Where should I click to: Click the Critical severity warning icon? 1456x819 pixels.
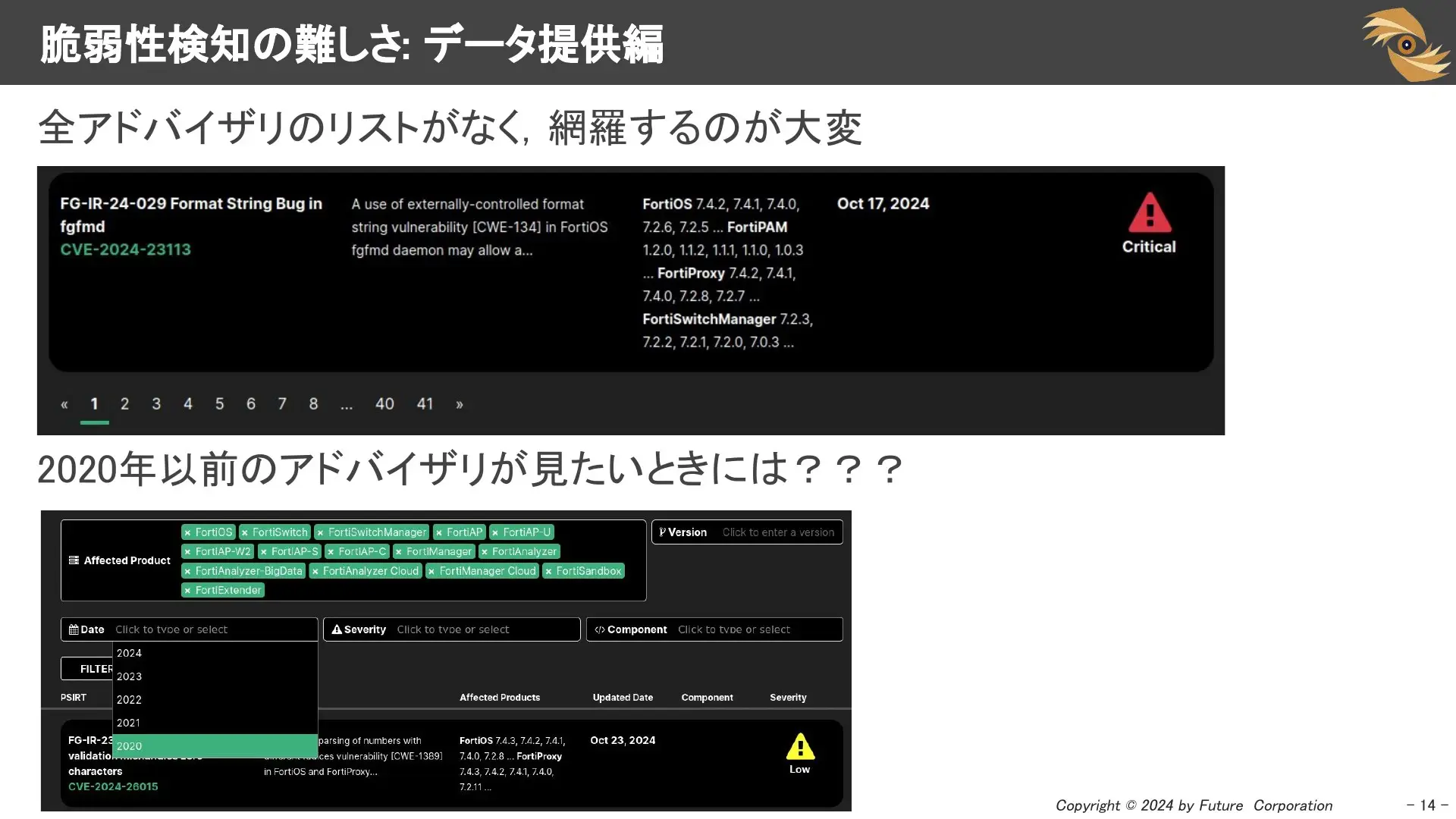coord(1149,212)
